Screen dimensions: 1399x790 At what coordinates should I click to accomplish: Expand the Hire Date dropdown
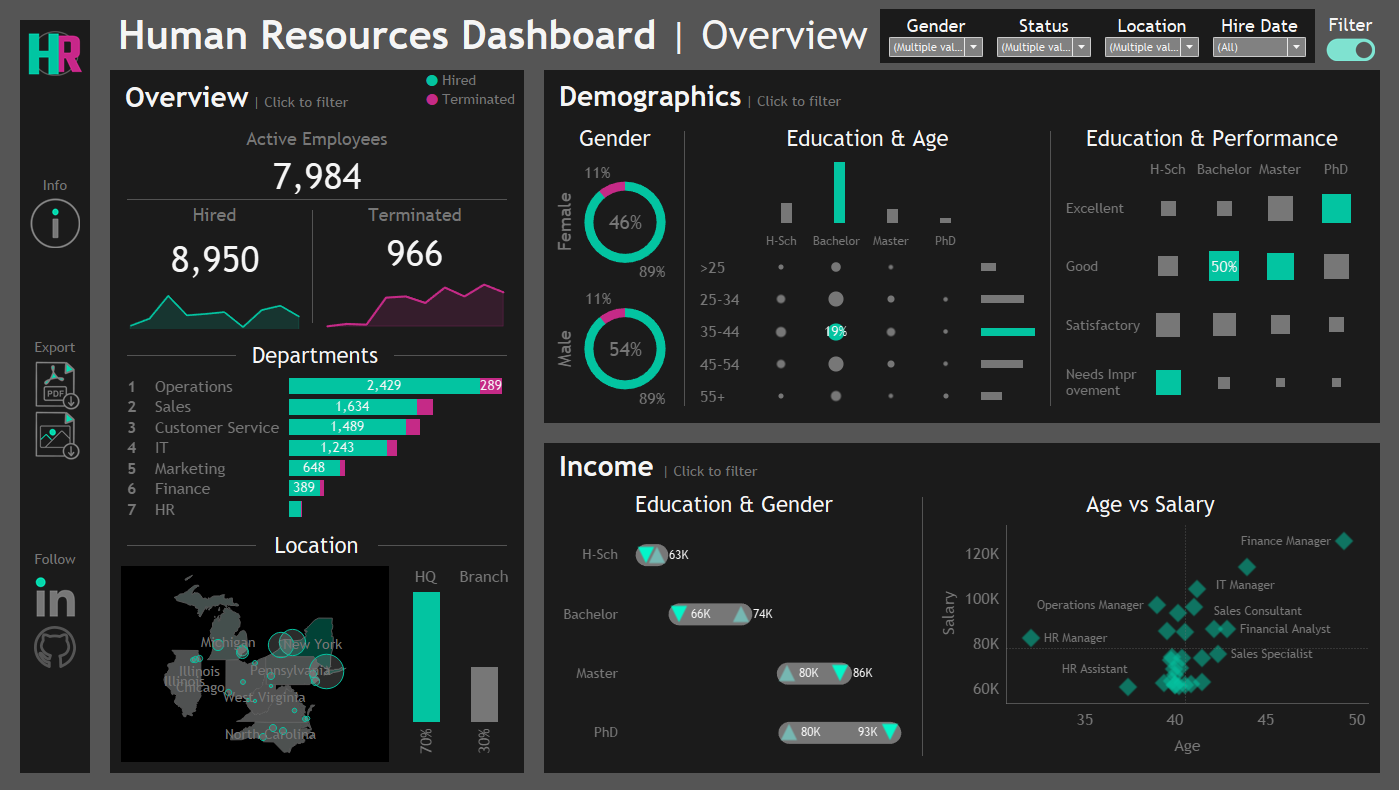click(1294, 46)
